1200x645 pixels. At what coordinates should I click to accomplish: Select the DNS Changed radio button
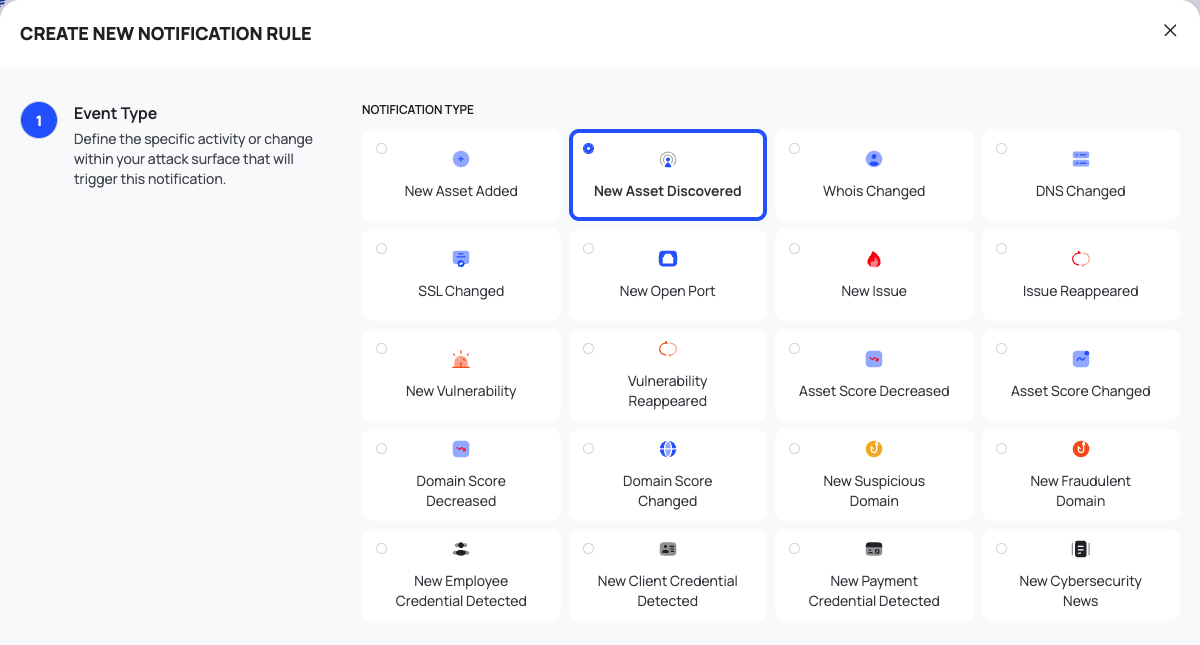pyautogui.click(x=1002, y=149)
